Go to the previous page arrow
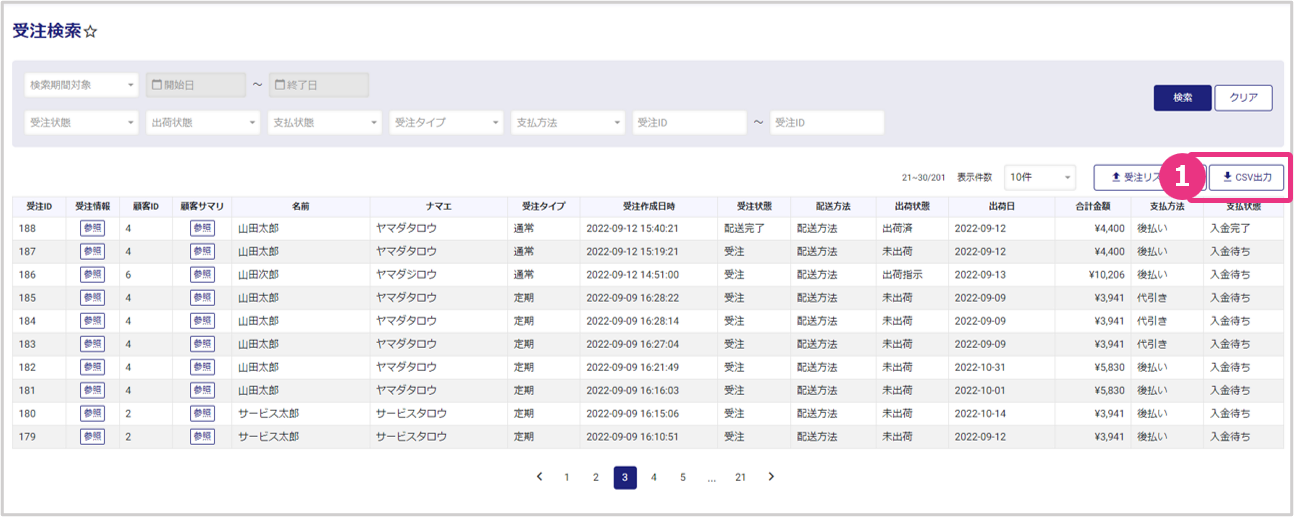The image size is (1294, 517). (x=539, y=477)
